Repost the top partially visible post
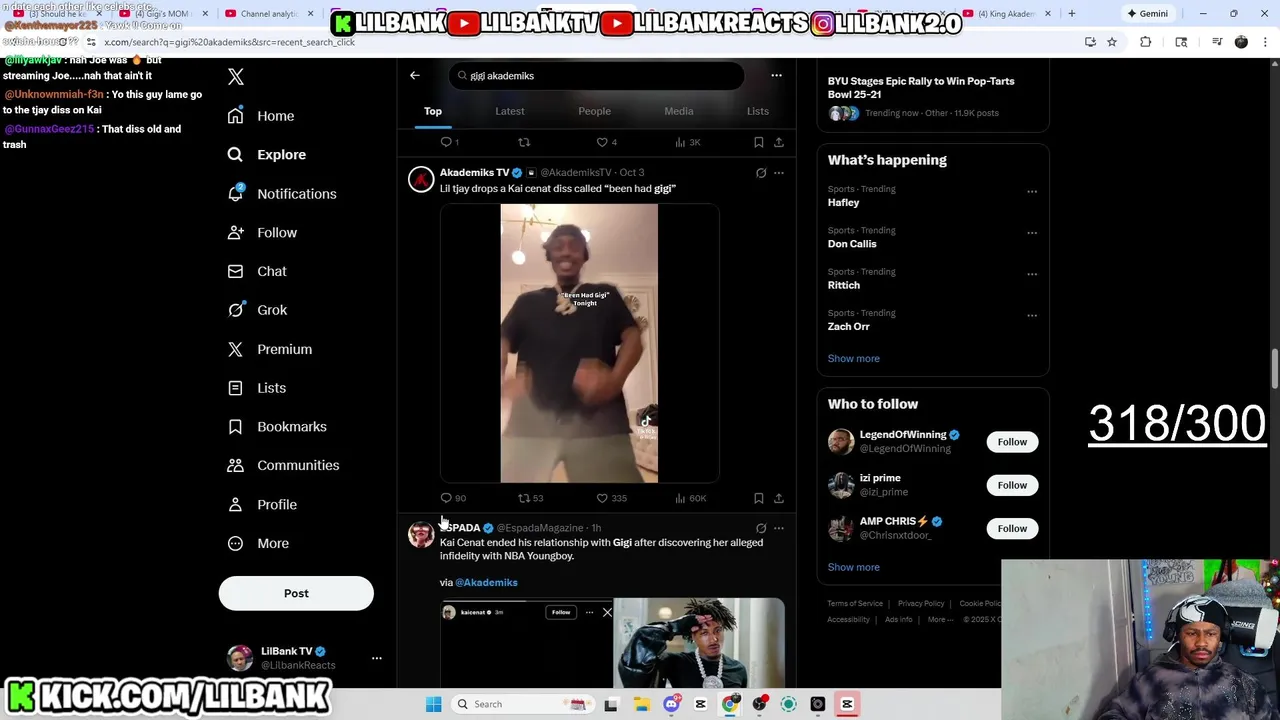1280x720 pixels. coord(524,142)
